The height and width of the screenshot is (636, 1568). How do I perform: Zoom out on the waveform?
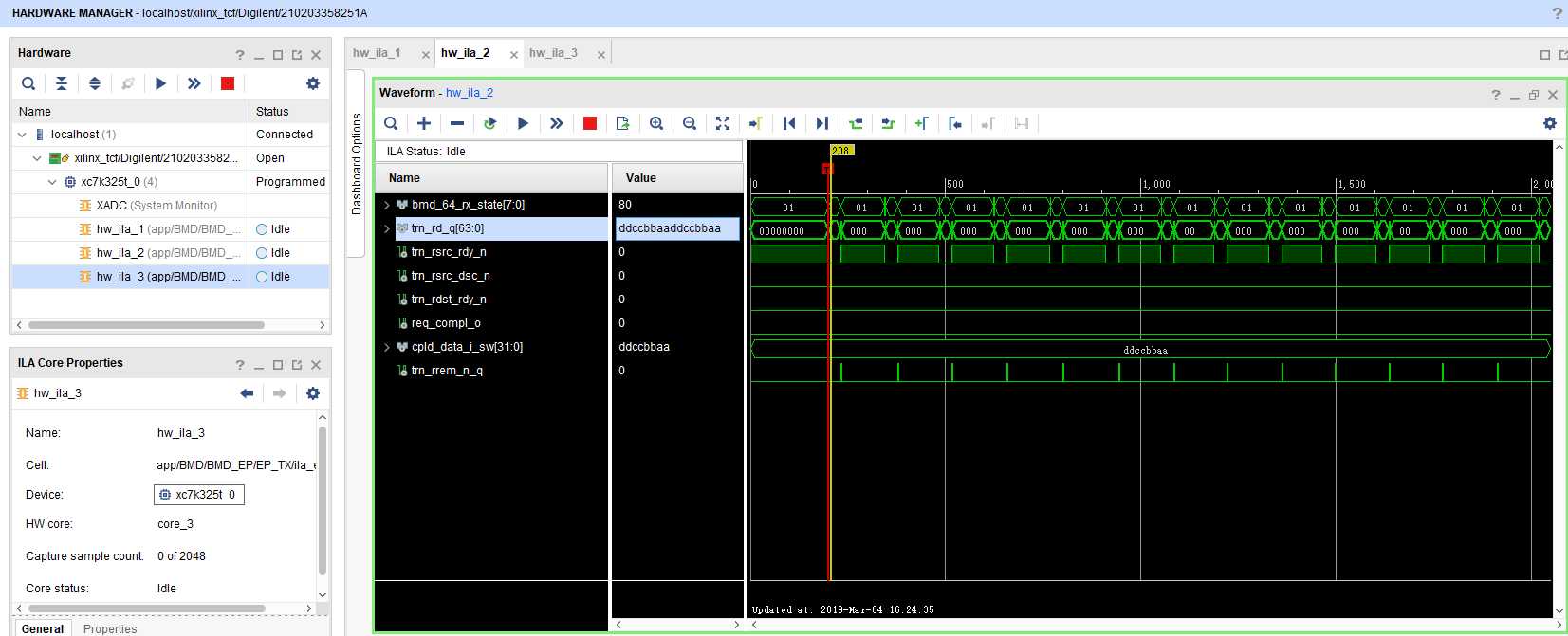(690, 123)
